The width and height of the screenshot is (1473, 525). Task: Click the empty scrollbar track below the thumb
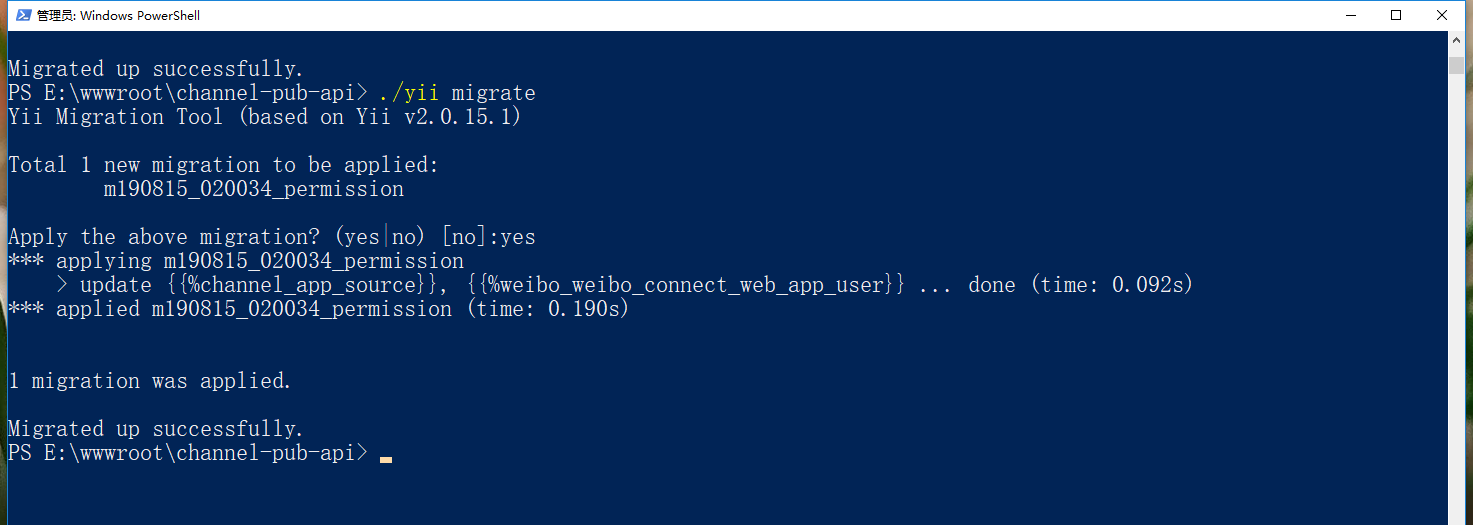tap(1456, 300)
